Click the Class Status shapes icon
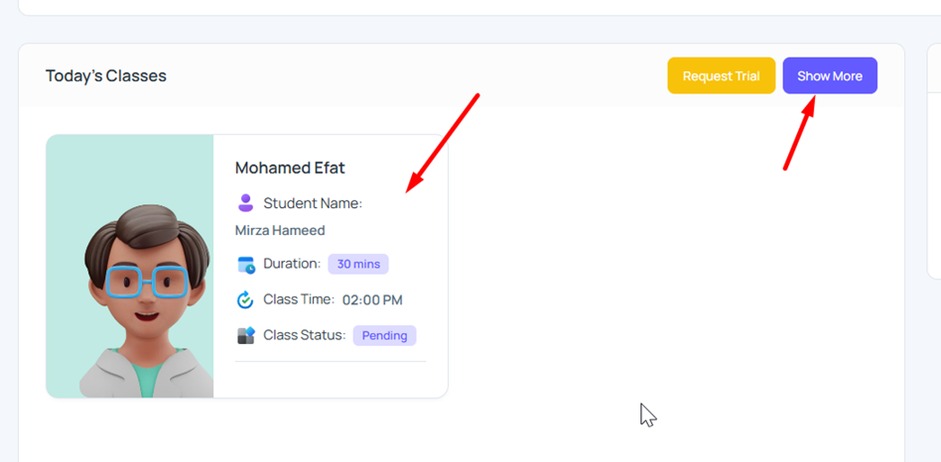 pos(246,335)
